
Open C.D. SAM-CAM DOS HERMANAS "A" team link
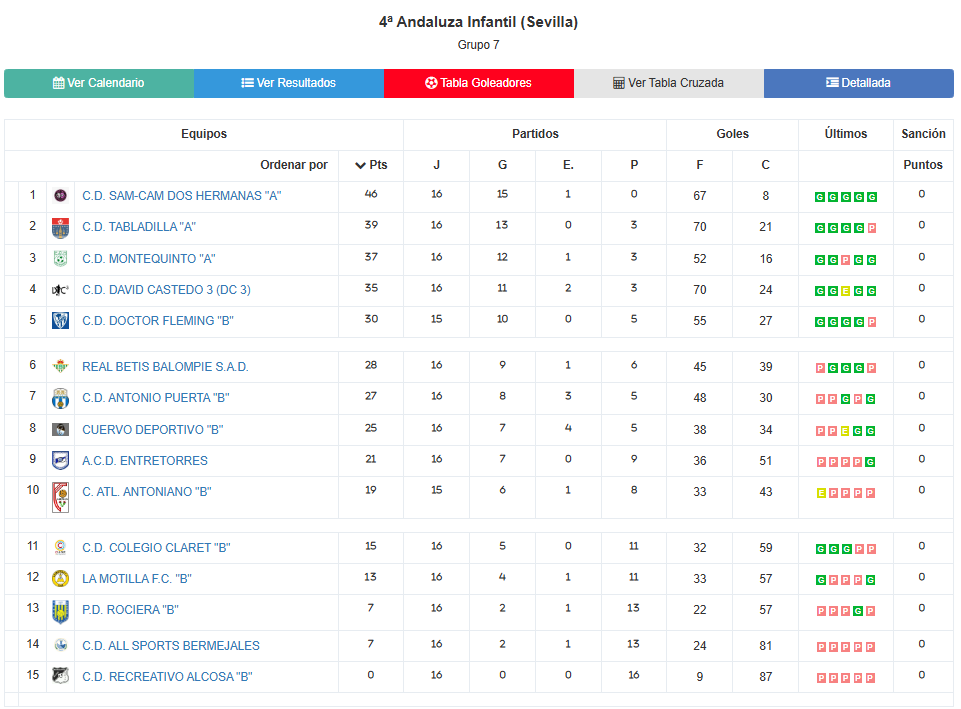pyautogui.click(x=181, y=196)
